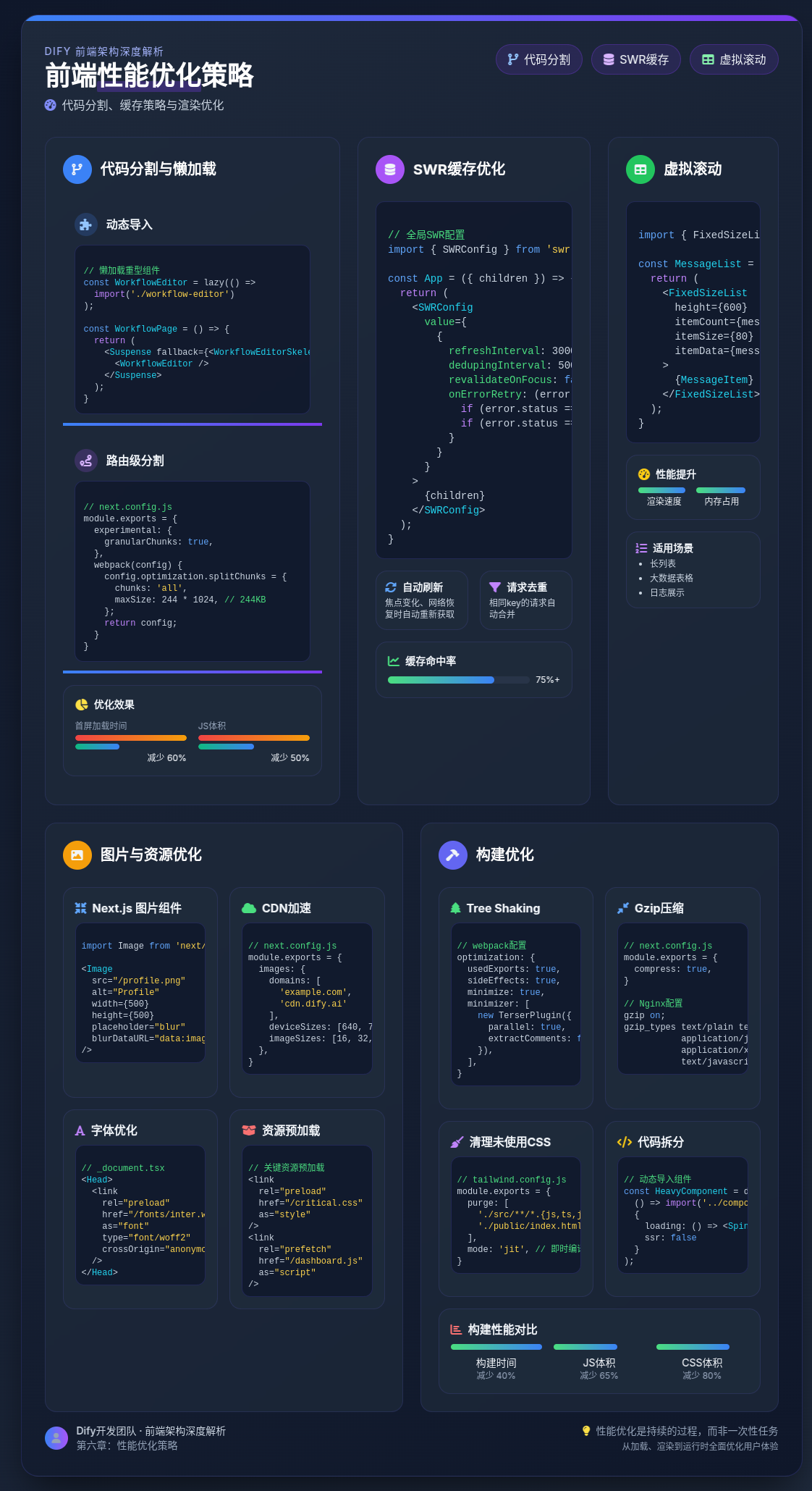The height and width of the screenshot is (1491, 812).
Task: Click the 代码分割 pill button in header
Action: (538, 59)
